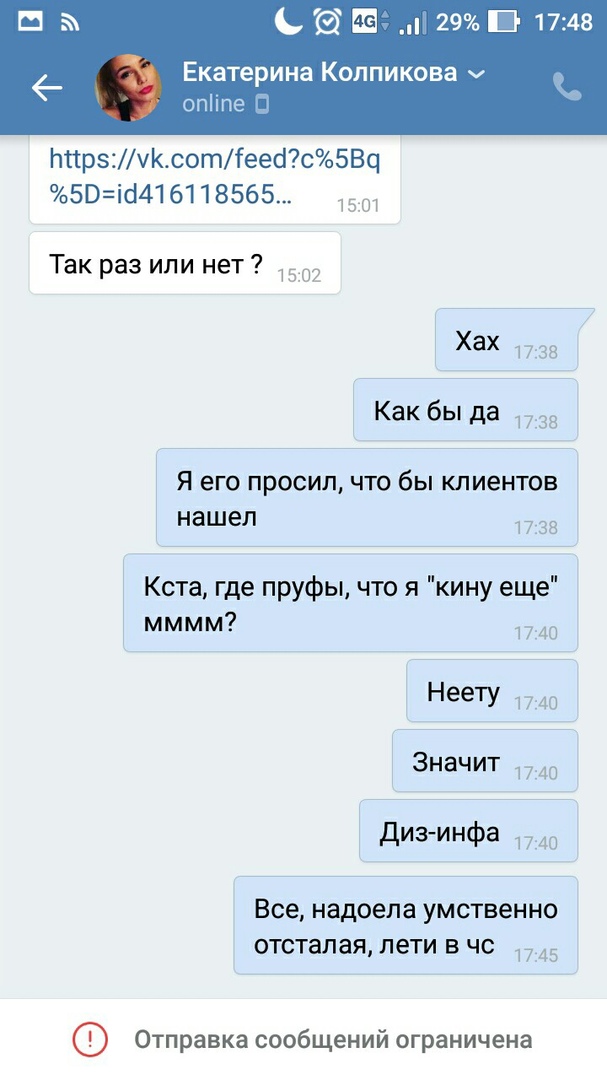
Task: Open the vk.com/feed link message
Action: point(214,179)
